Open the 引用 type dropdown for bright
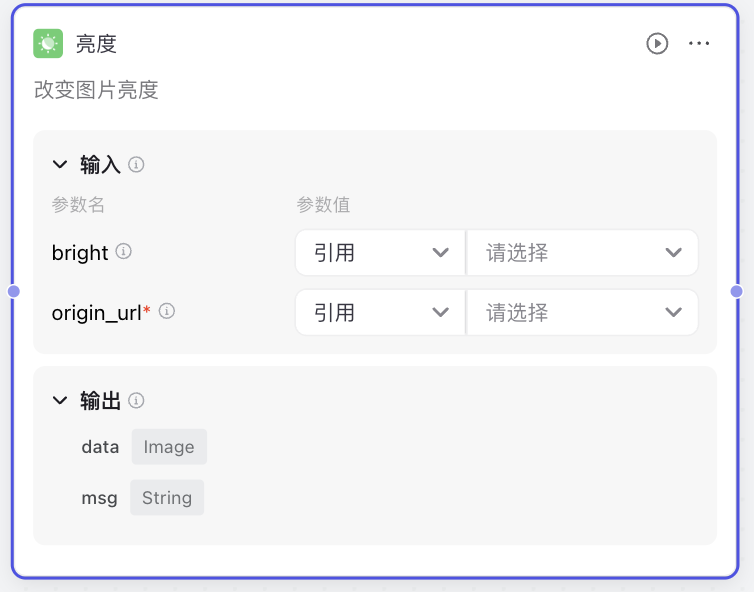 (380, 252)
